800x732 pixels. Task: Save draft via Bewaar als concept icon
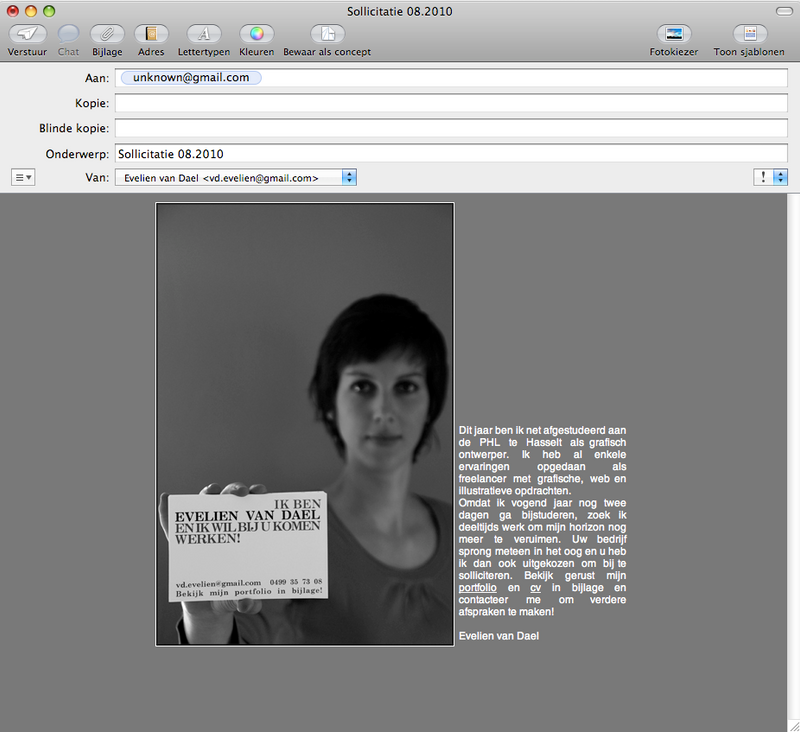click(x=327, y=34)
